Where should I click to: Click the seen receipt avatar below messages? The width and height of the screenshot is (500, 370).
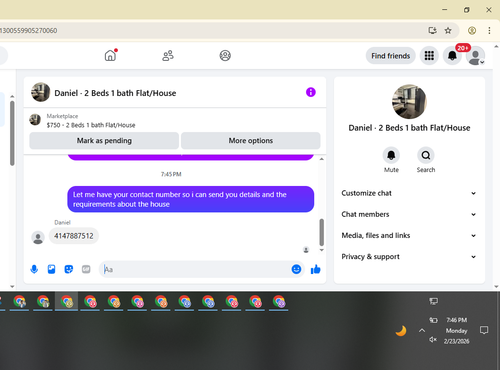[306, 250]
